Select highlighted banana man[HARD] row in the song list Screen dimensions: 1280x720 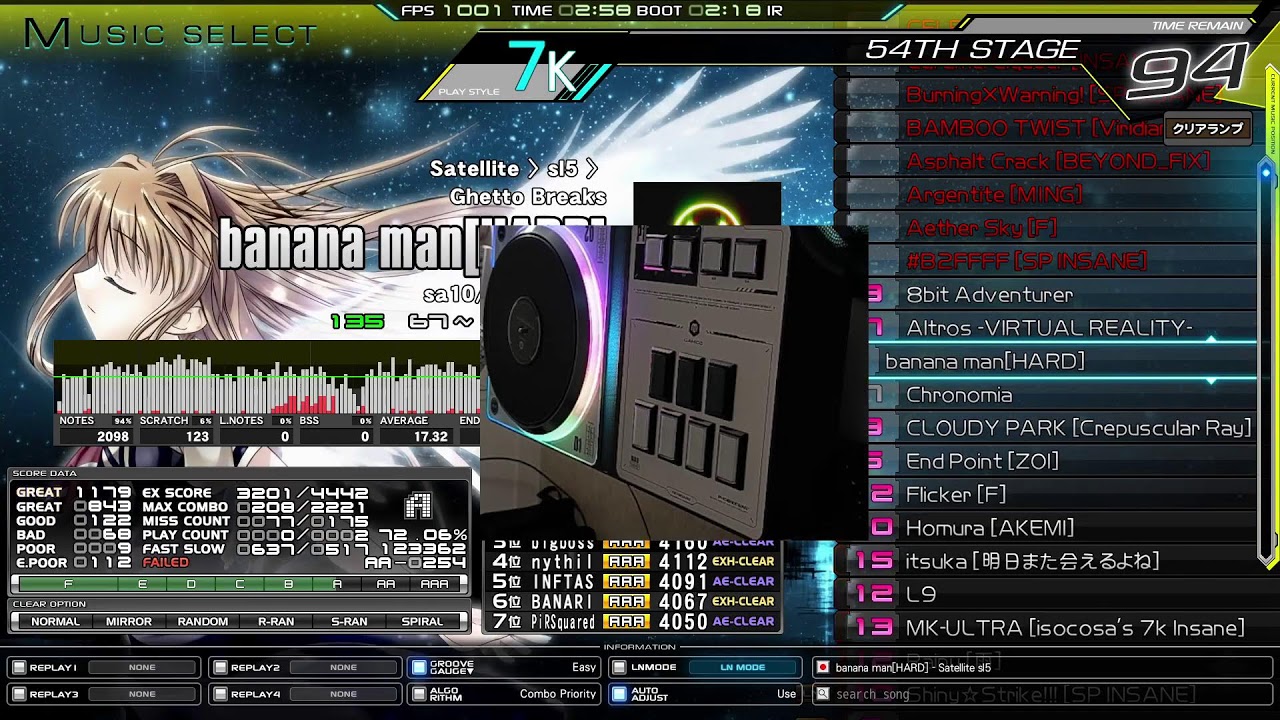[x=1060, y=361]
